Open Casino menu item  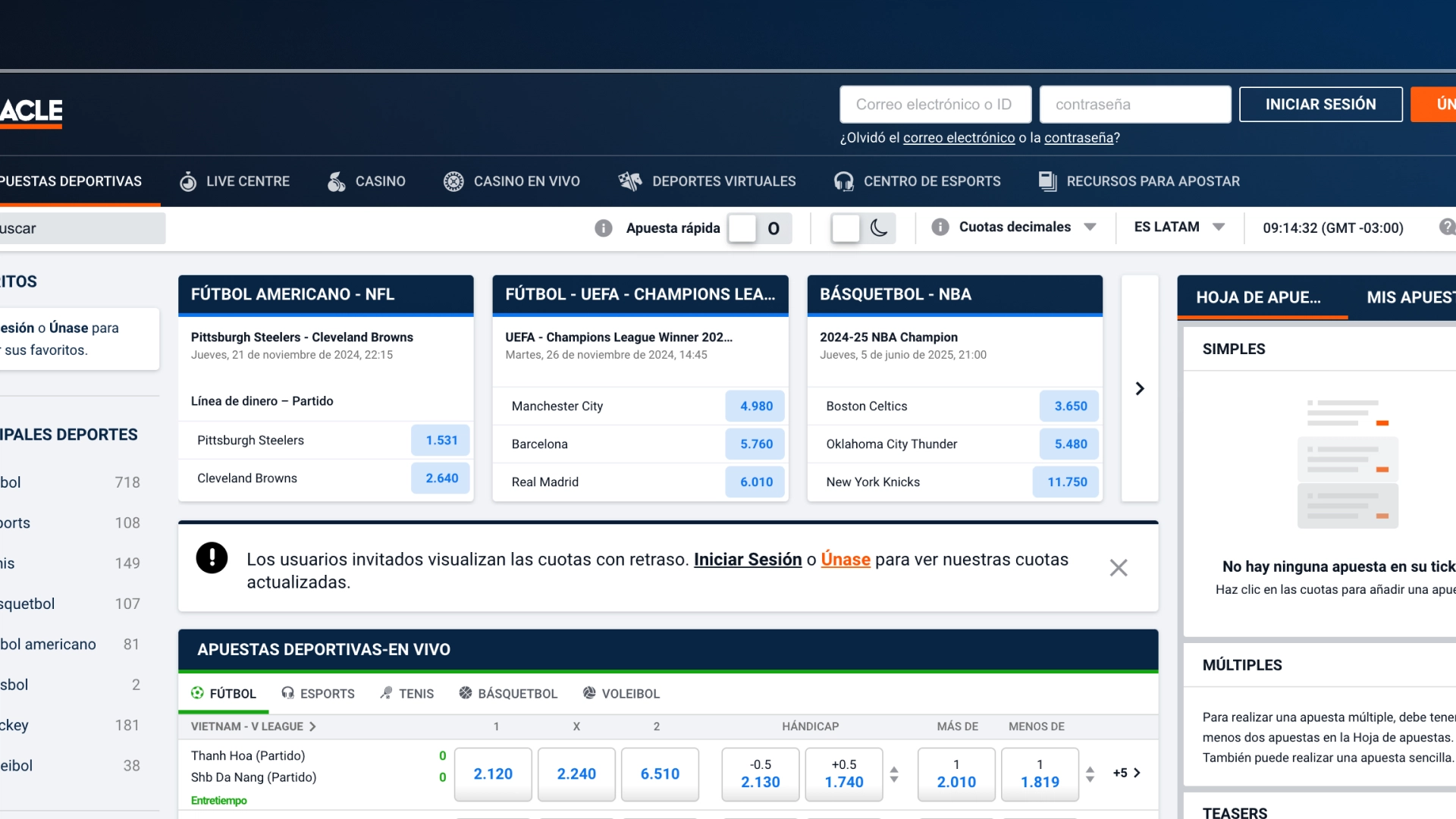click(366, 181)
